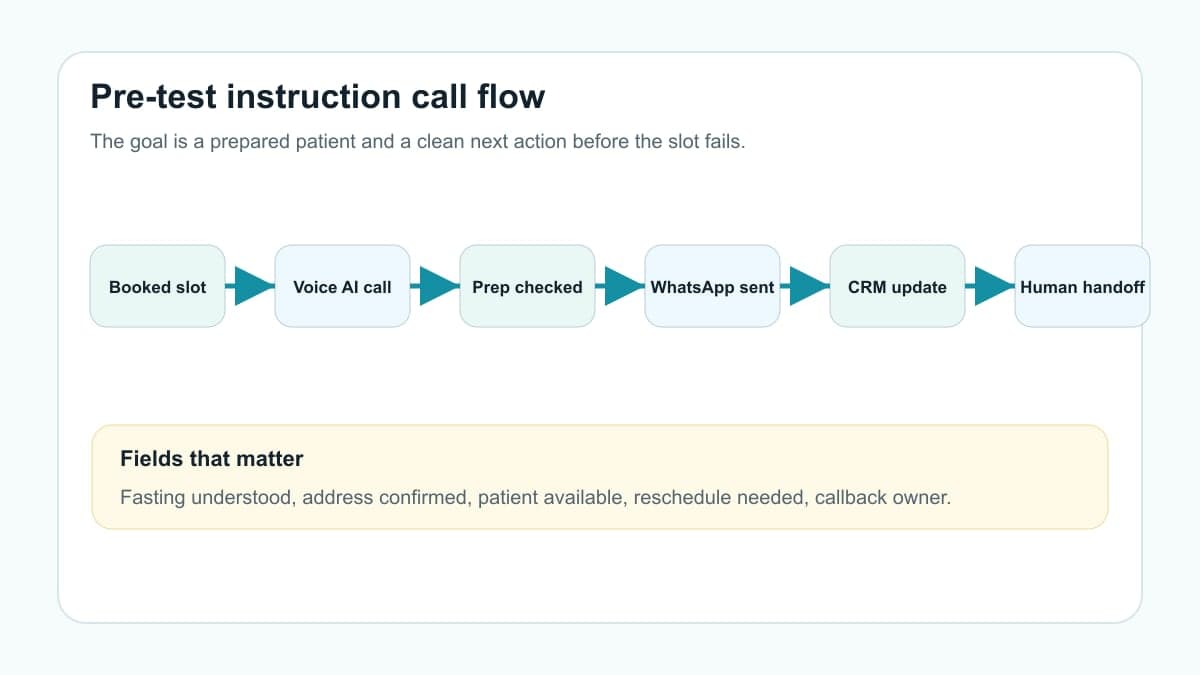
Task: Click the subtitle about a prepared patient
Action: pyautogui.click(x=418, y=141)
